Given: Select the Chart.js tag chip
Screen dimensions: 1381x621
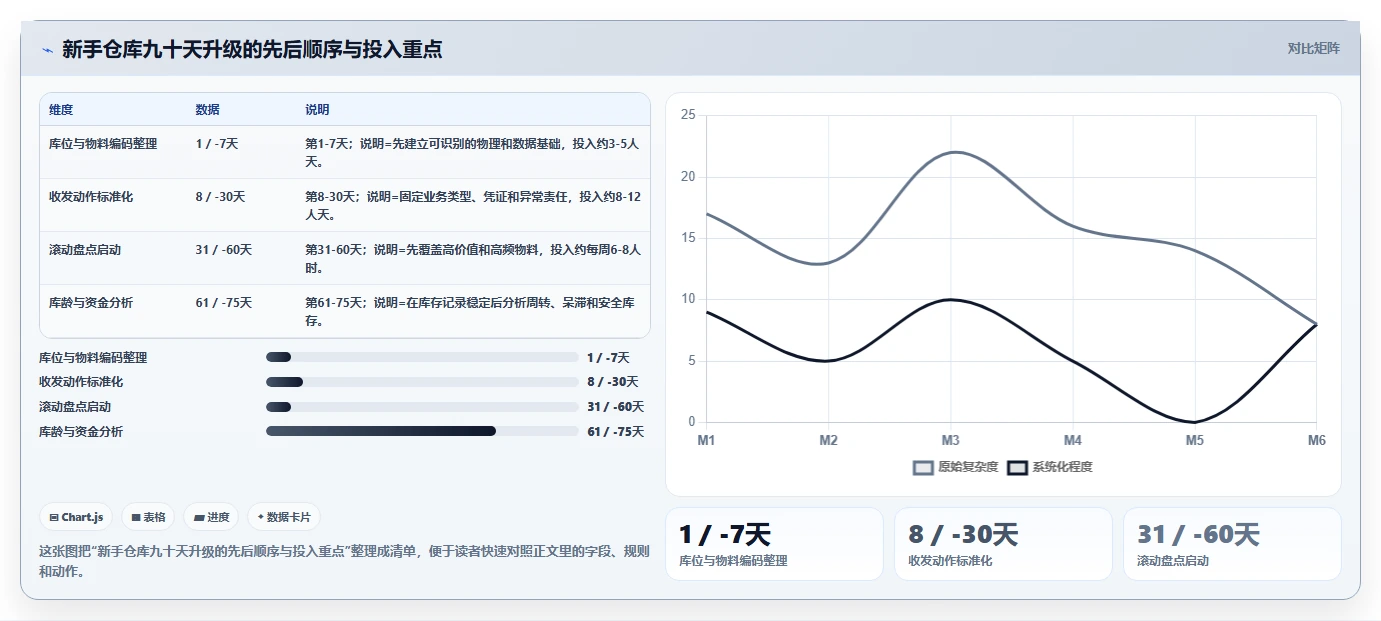Looking at the screenshot, I should coord(76,517).
